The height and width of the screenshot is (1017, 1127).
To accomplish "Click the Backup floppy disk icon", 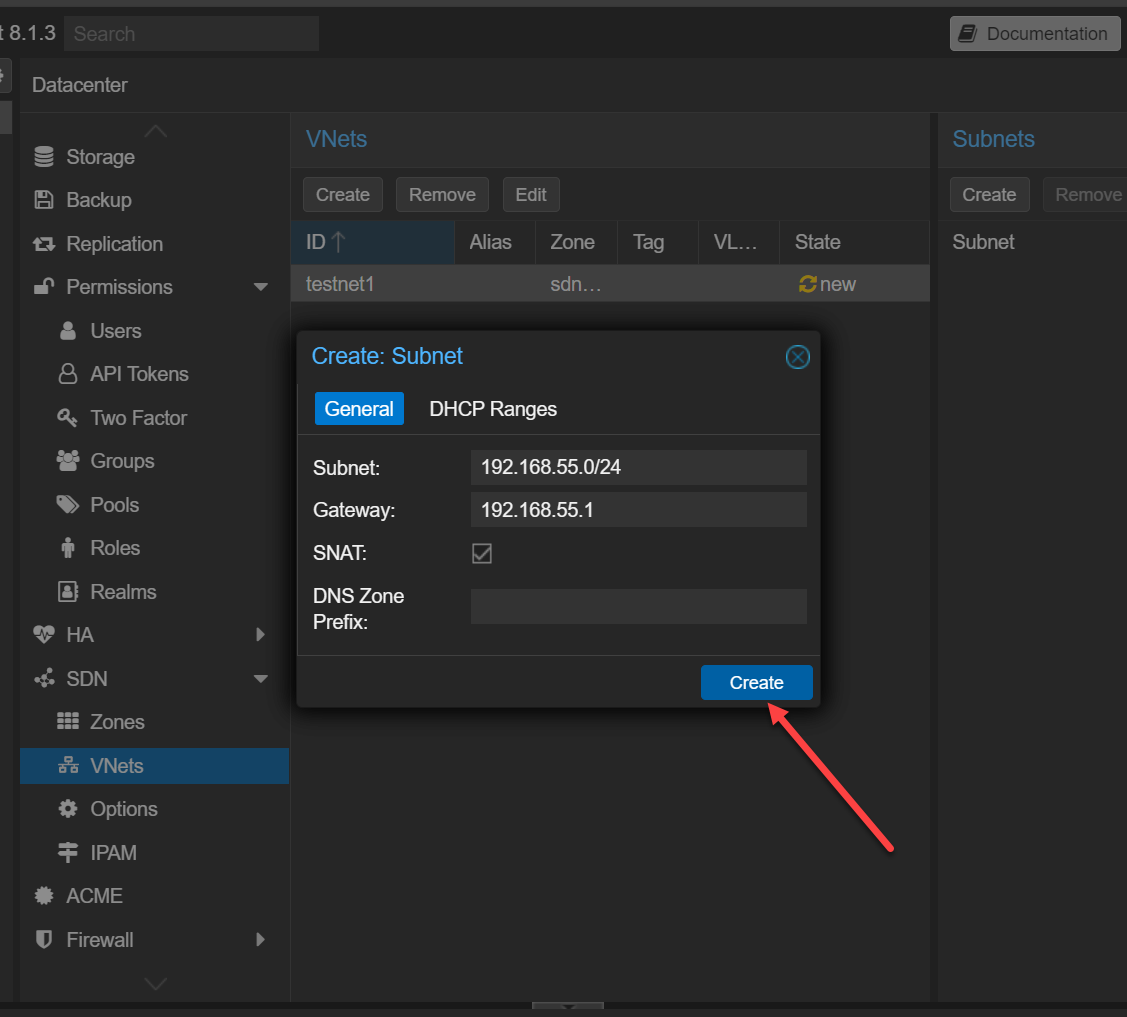I will coord(44,200).
